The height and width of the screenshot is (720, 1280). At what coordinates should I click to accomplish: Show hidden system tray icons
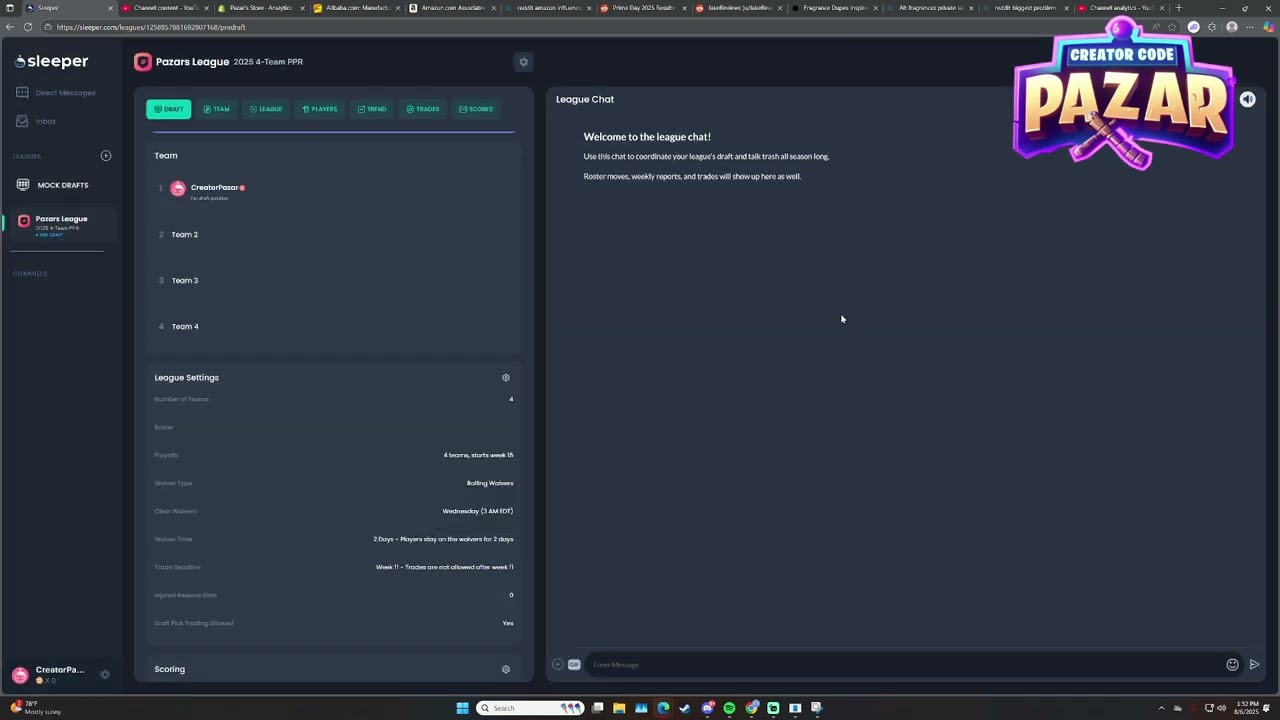[1161, 708]
